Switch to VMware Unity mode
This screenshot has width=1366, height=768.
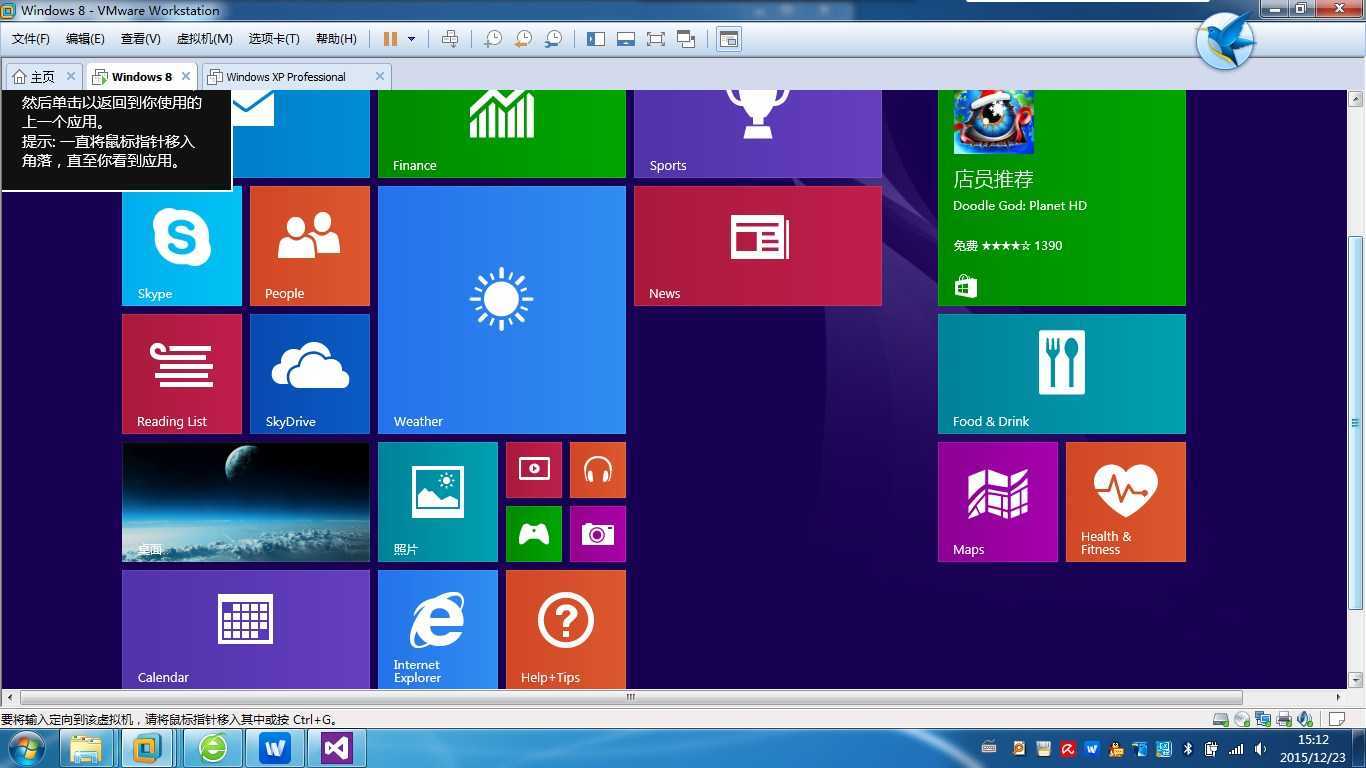point(686,39)
